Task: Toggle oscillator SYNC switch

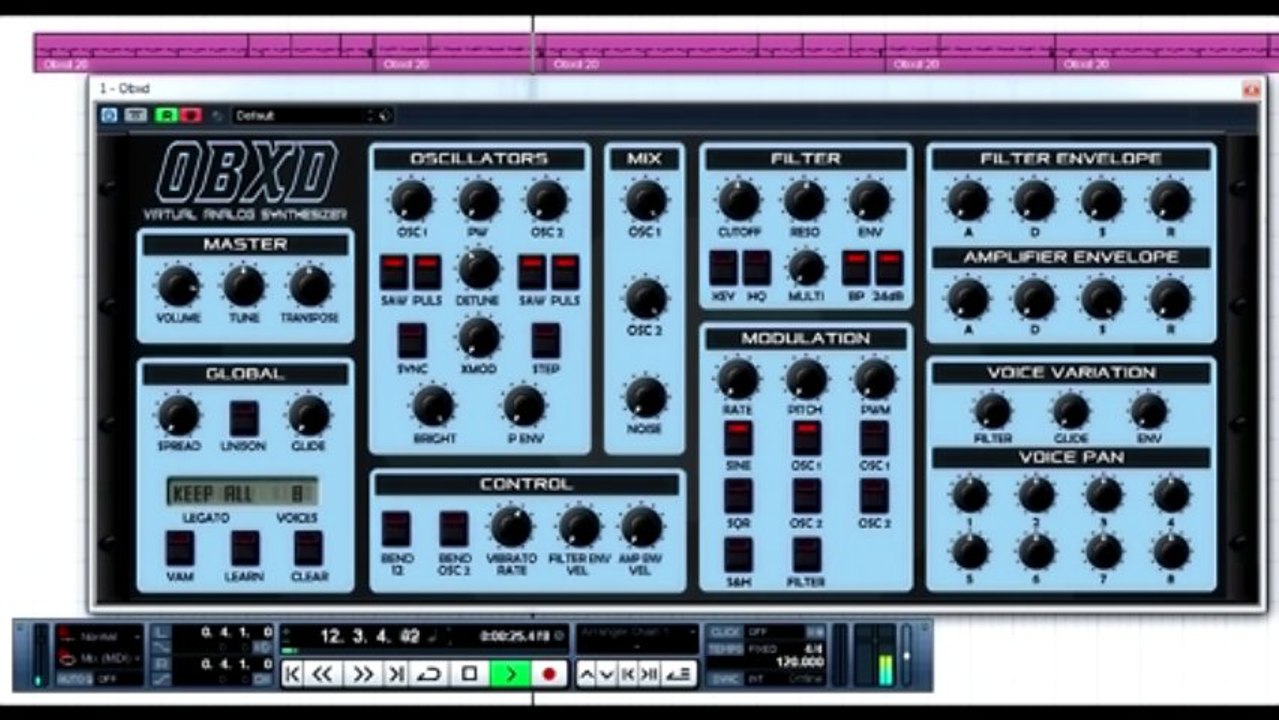Action: pyautogui.click(x=411, y=340)
